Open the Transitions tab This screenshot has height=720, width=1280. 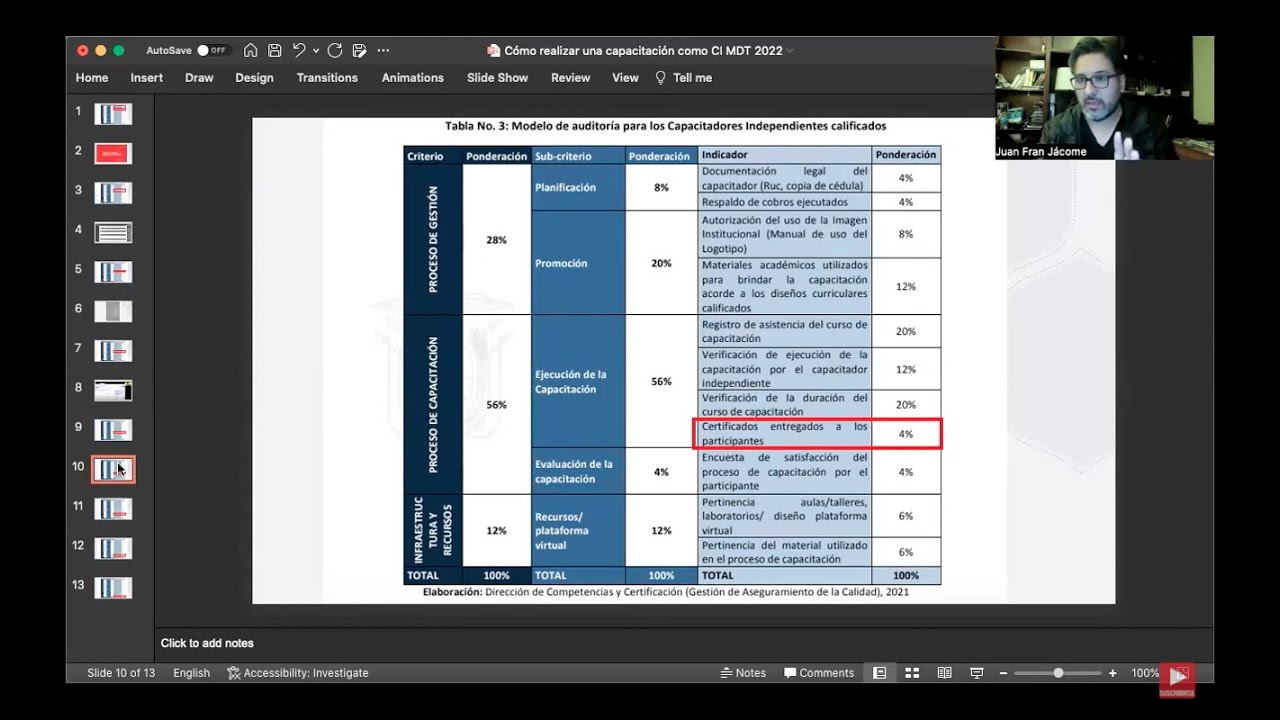(x=327, y=78)
